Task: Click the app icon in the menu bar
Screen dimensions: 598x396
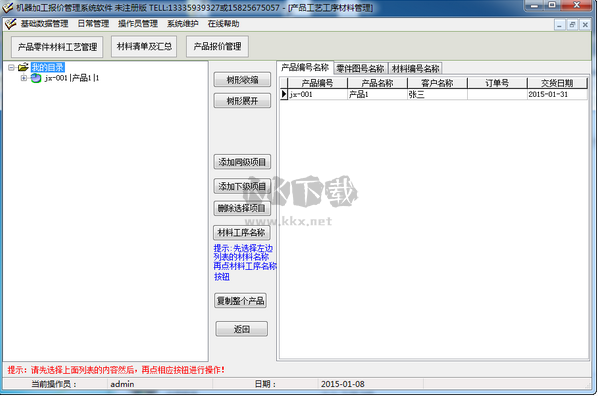Action: click(10, 24)
